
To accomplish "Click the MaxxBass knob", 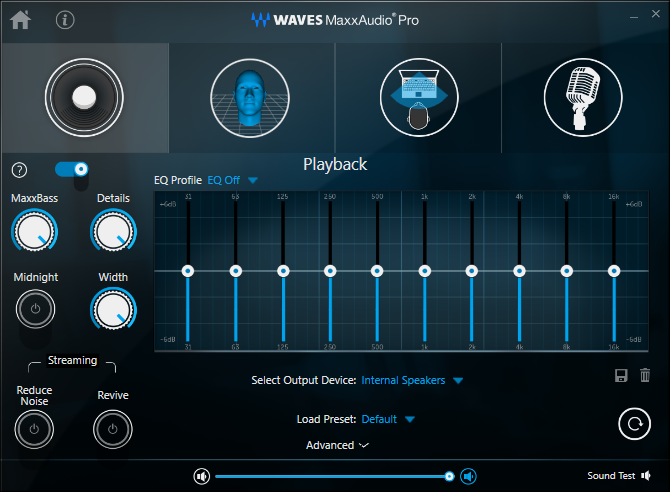I will [34, 231].
